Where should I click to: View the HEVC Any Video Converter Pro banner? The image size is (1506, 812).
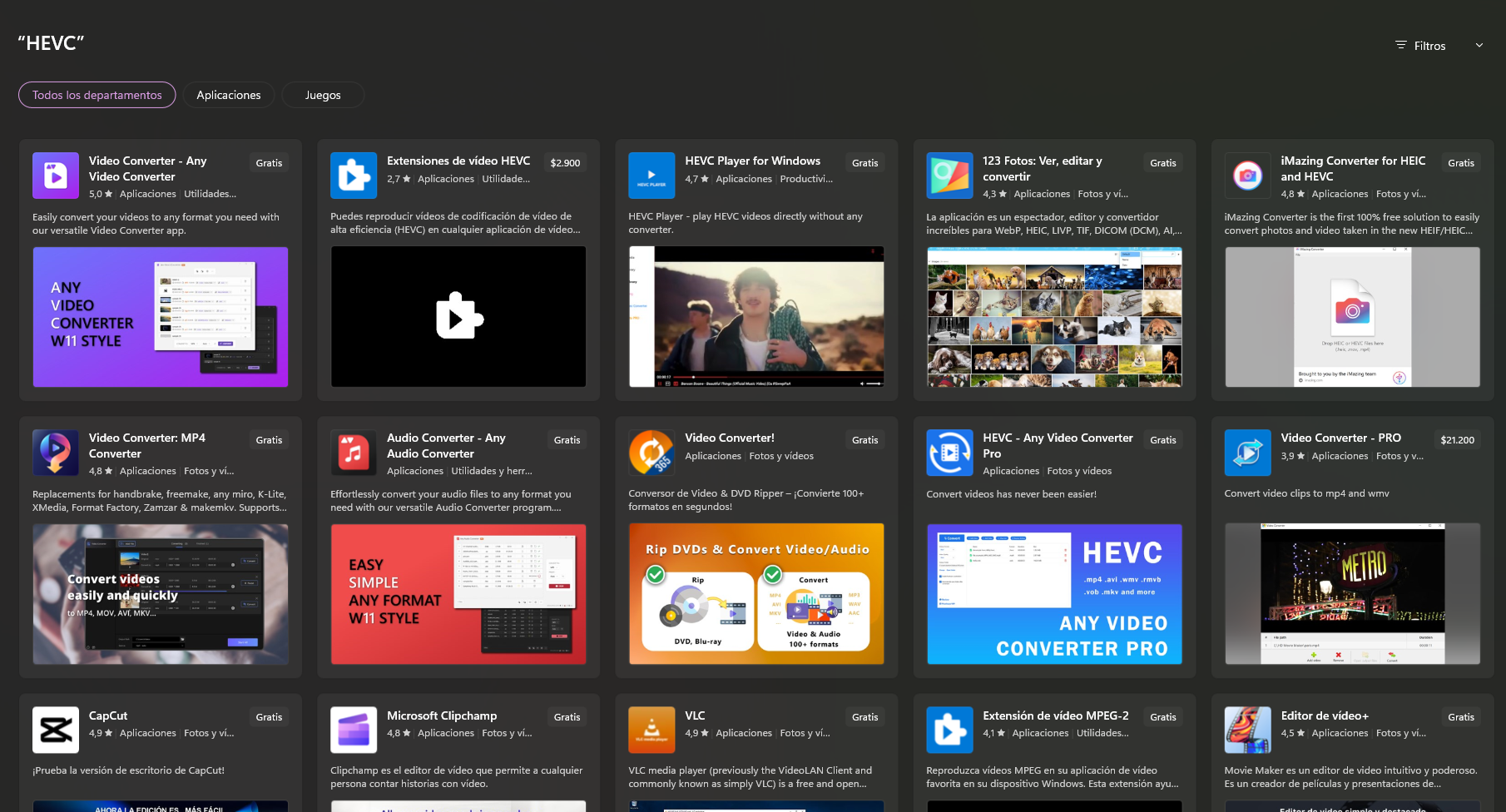tap(1054, 594)
